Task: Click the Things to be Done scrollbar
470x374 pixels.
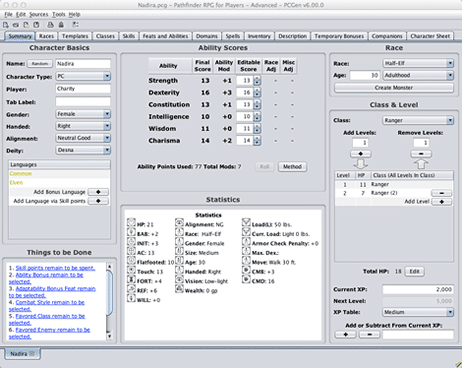Action: [x=109, y=301]
